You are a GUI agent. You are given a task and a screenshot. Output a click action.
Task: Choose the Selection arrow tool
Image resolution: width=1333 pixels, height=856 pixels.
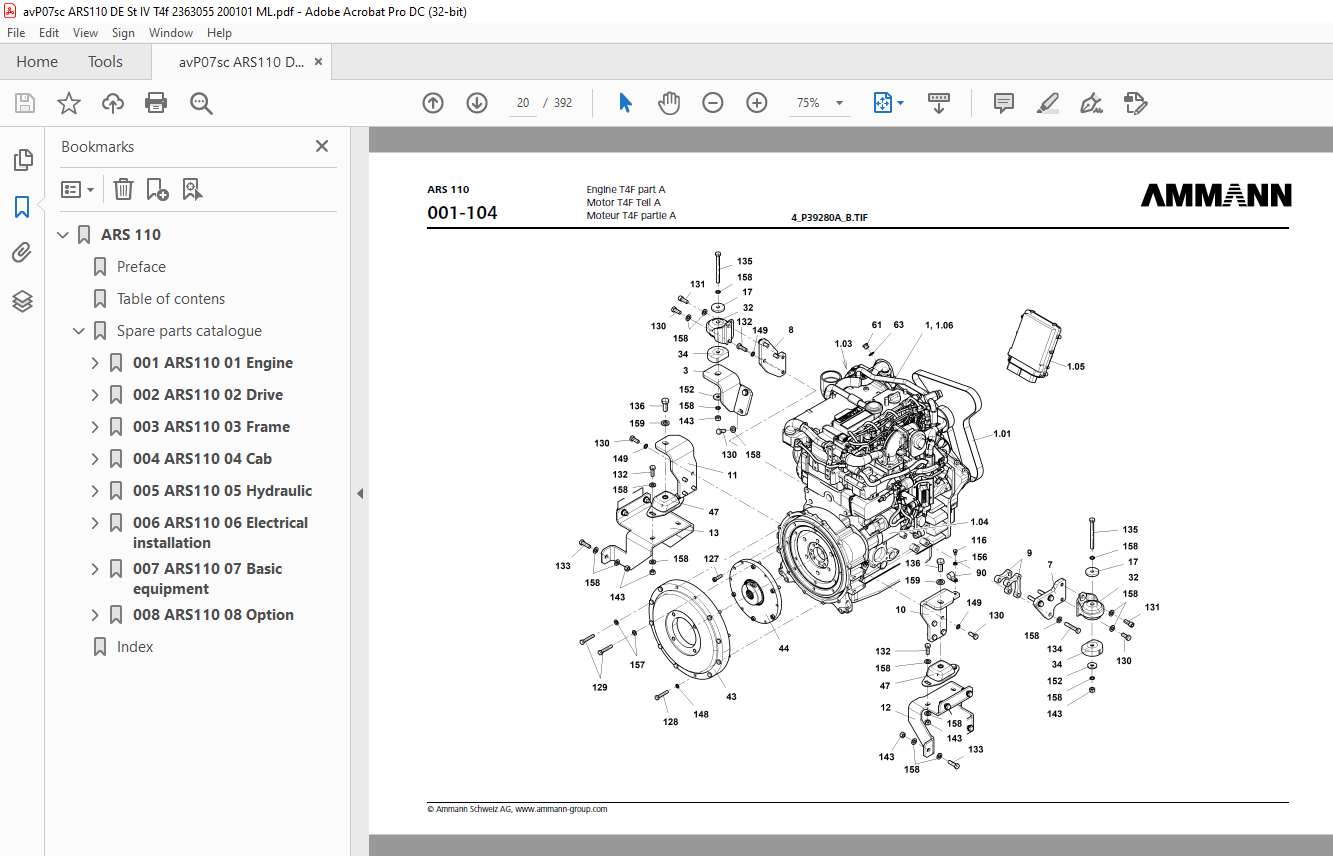[x=626, y=103]
